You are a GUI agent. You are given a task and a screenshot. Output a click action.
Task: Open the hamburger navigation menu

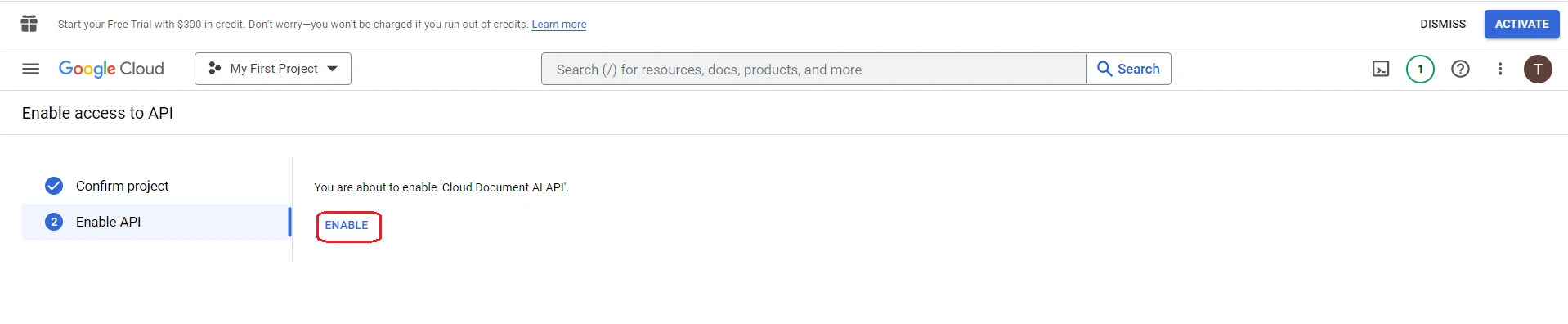[x=30, y=69]
